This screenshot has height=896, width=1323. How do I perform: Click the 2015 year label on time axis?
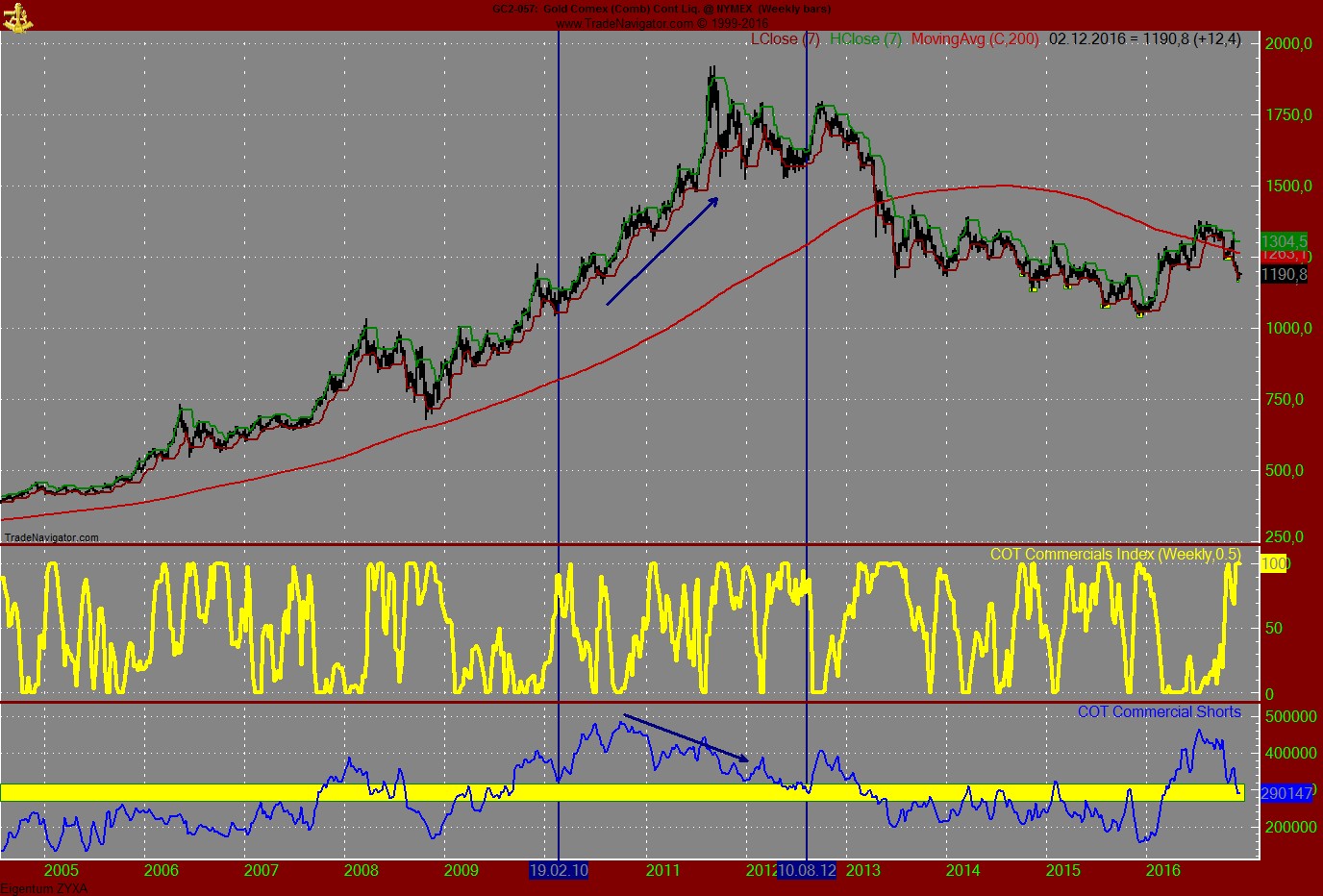coord(1063,870)
